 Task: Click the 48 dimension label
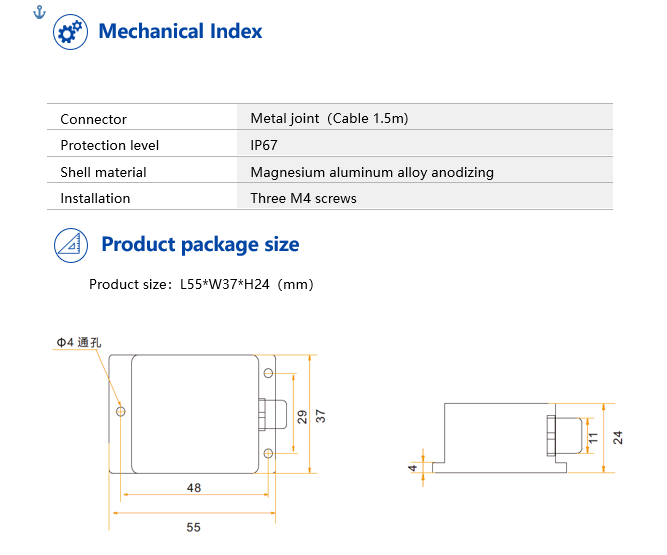coord(193,488)
